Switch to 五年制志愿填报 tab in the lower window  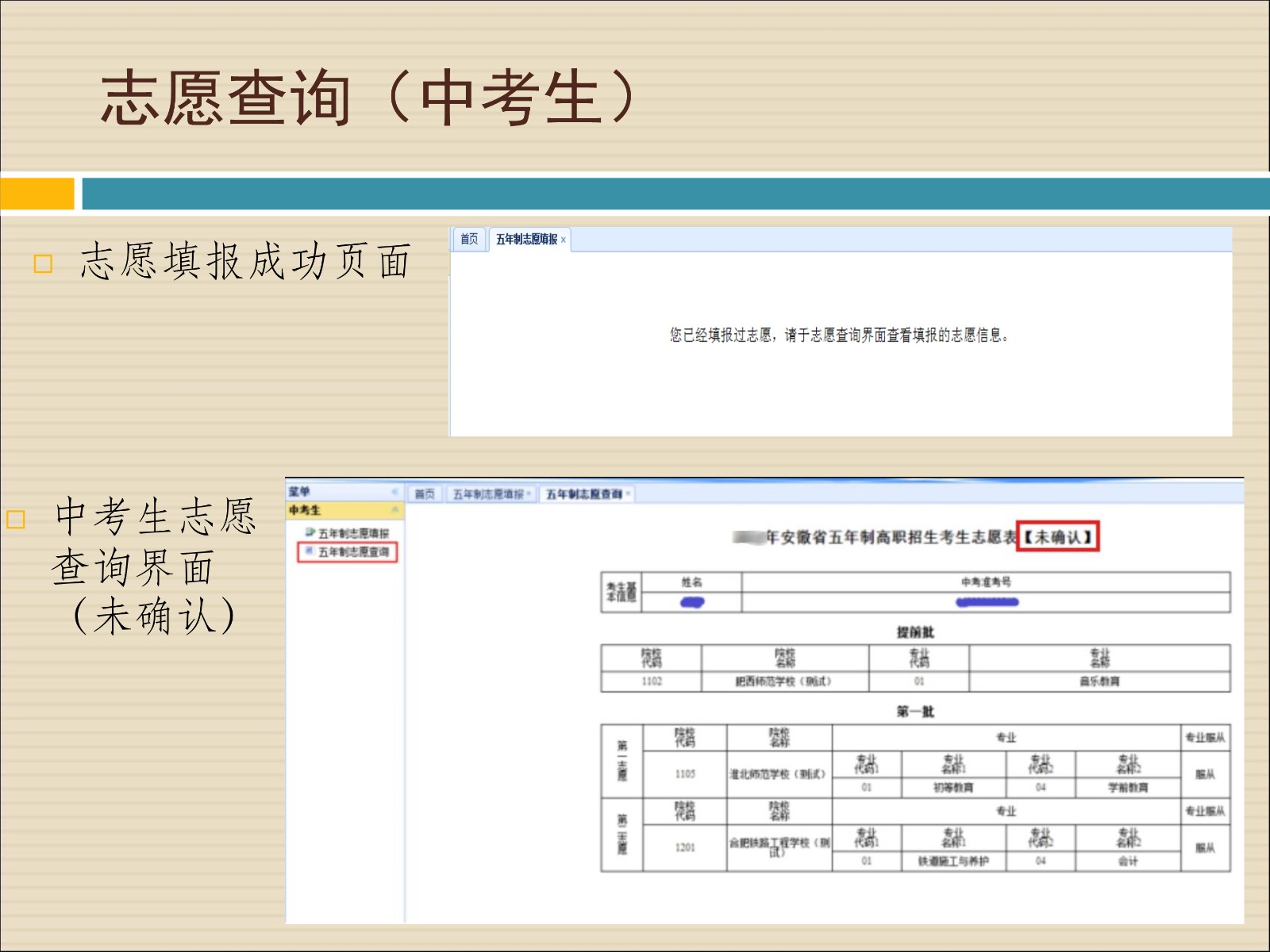coord(487,494)
